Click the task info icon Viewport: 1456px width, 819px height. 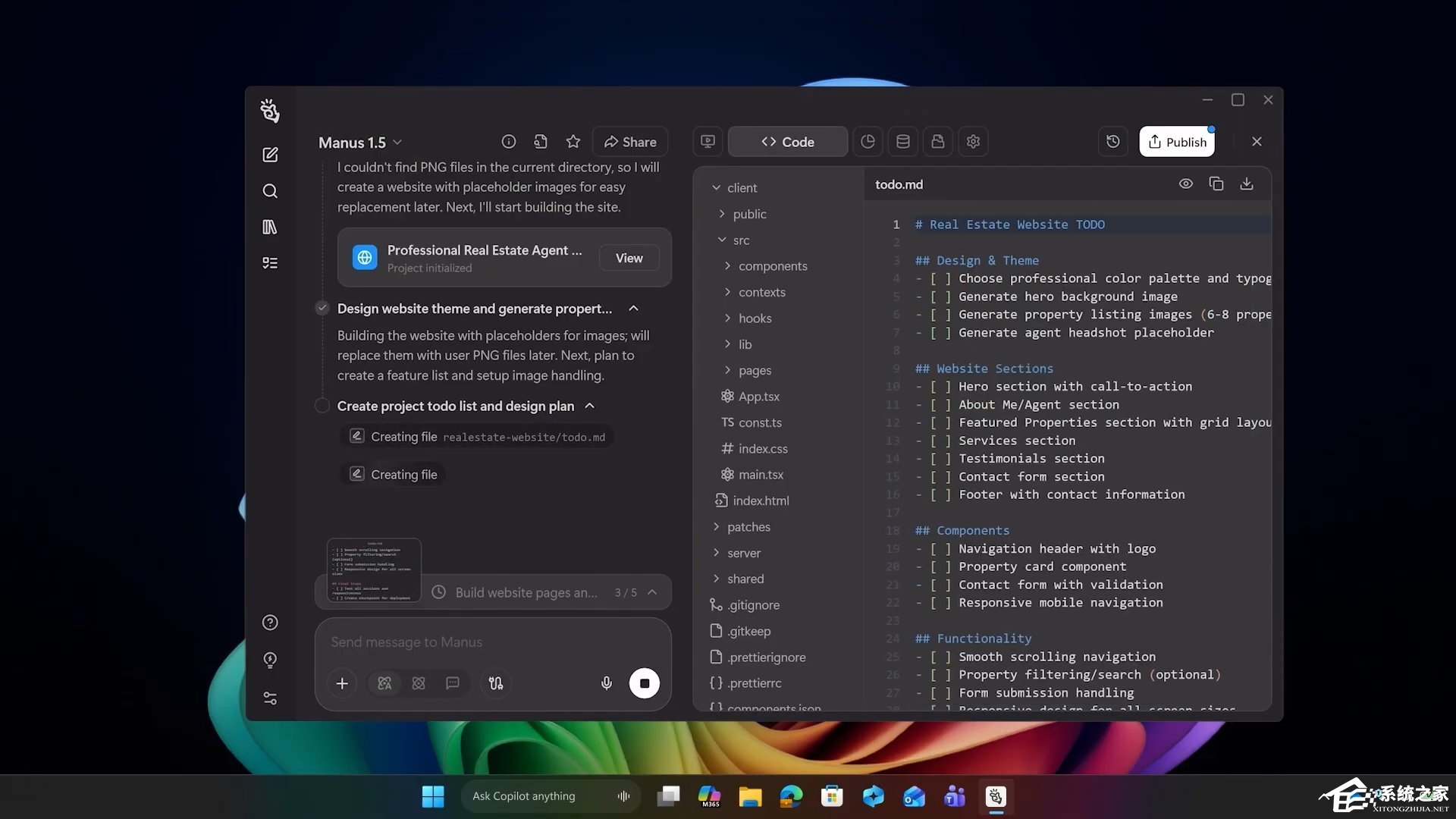click(x=508, y=142)
